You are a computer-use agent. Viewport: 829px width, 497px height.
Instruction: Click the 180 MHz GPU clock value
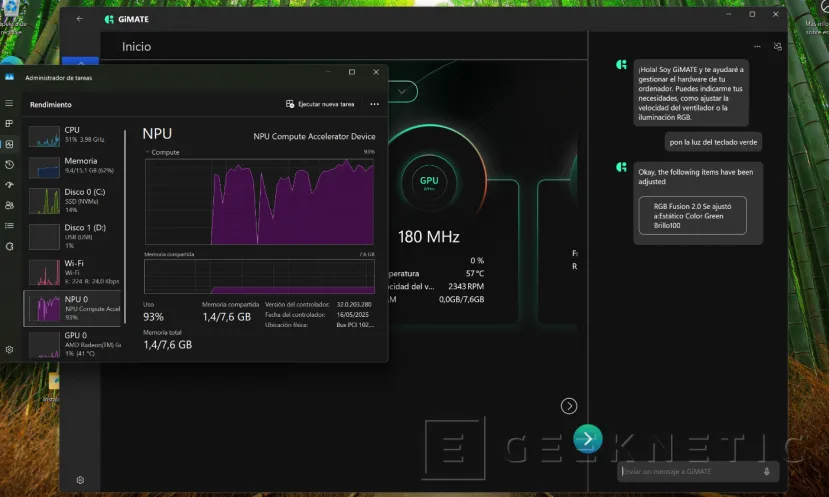[428, 237]
